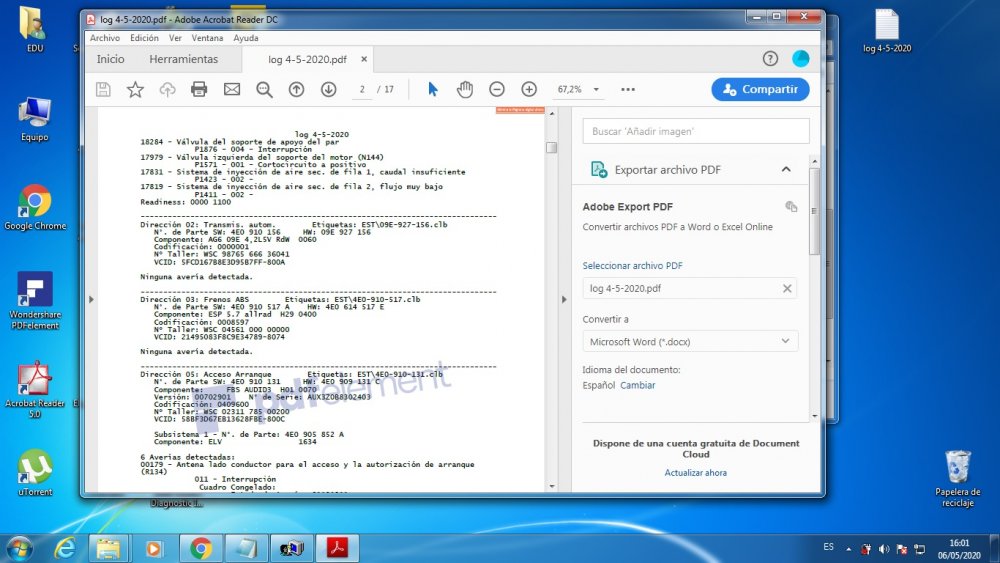
Task: Switch to the Inicio tab
Action: [110, 59]
